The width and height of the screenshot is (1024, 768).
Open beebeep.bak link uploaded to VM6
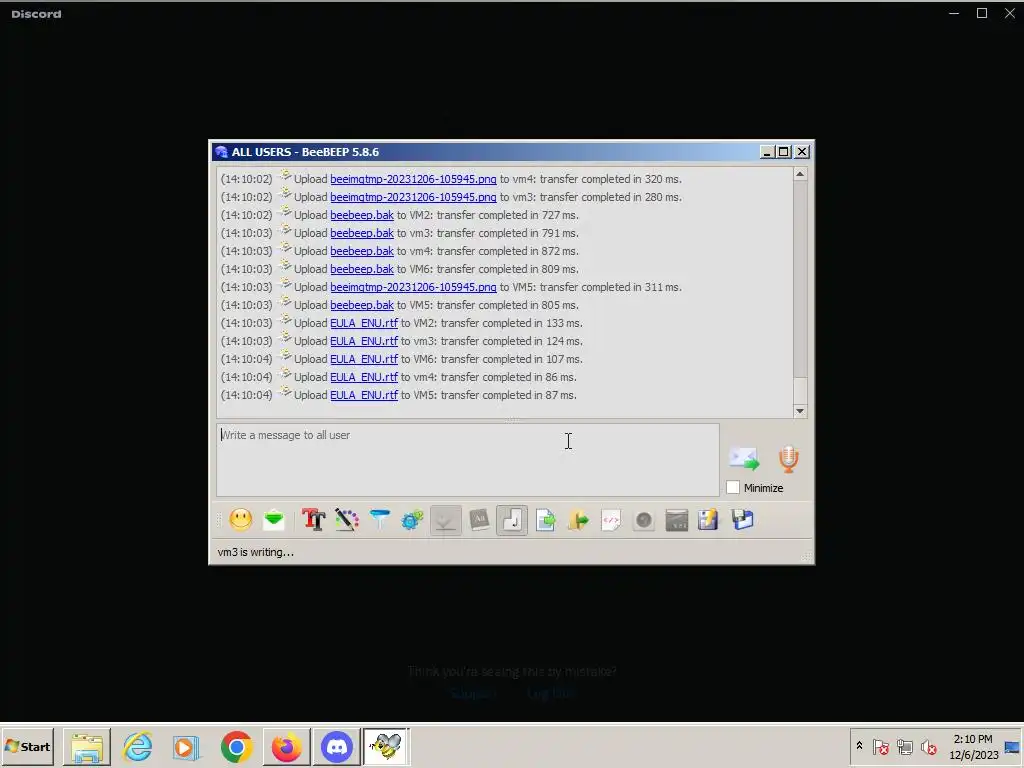point(362,269)
